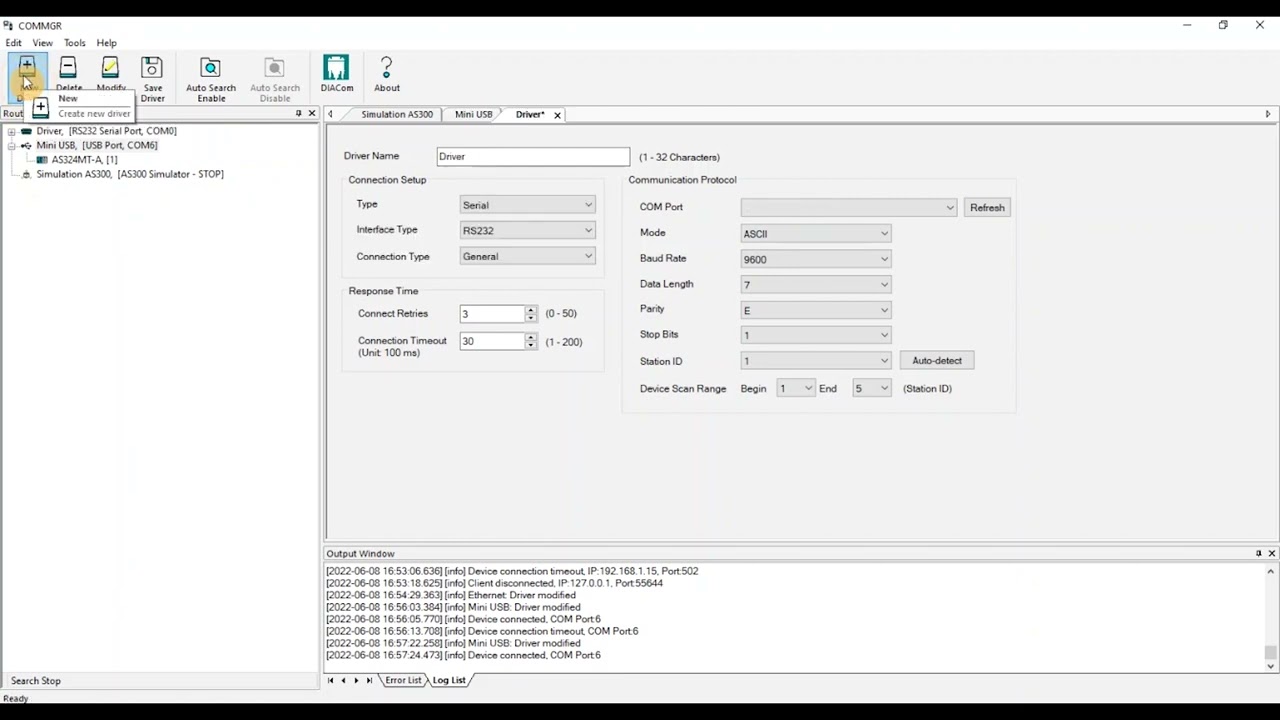Open the View menu
1280x720 pixels.
[x=42, y=43]
